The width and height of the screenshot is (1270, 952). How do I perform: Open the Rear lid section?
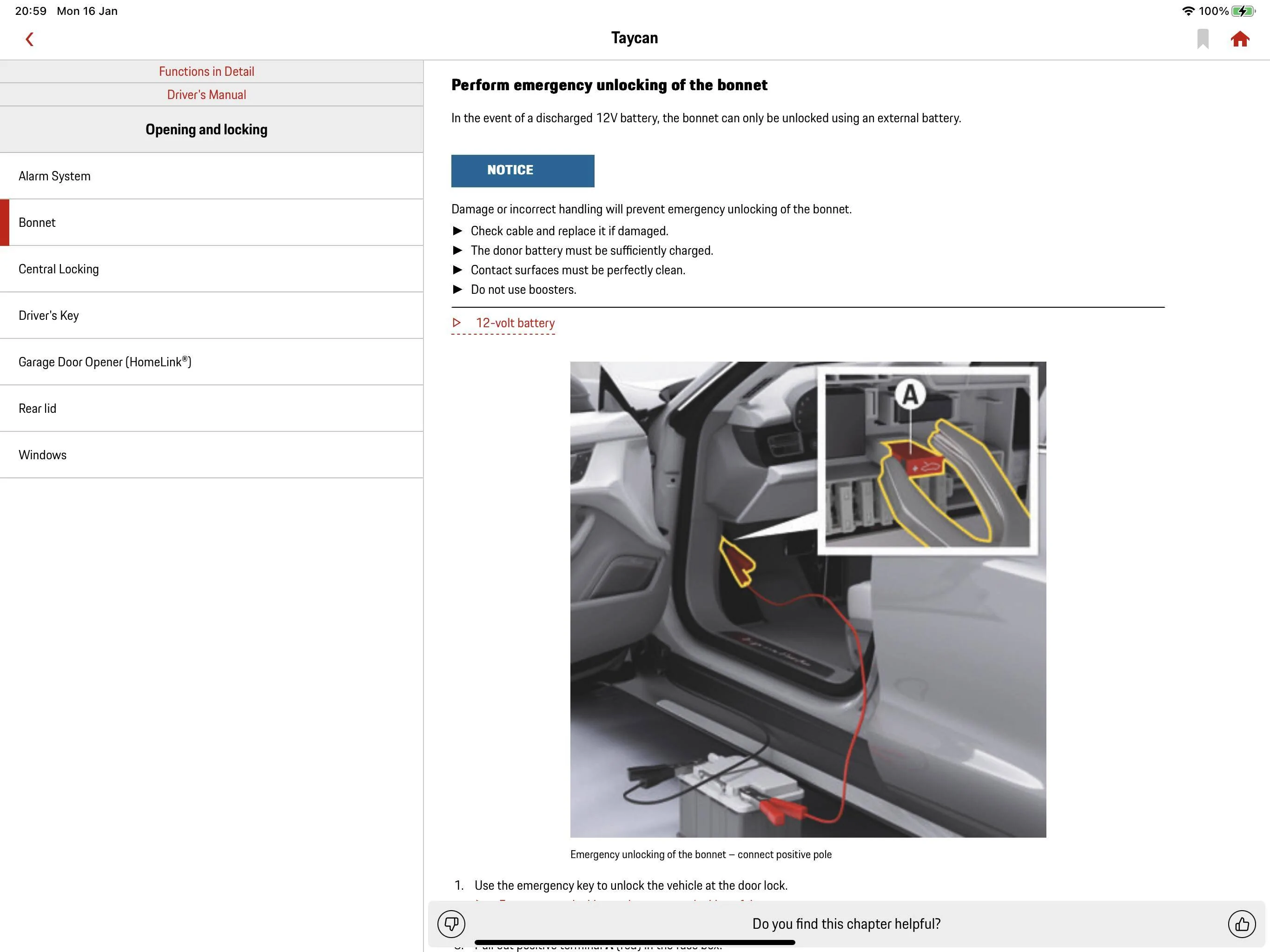(212, 409)
